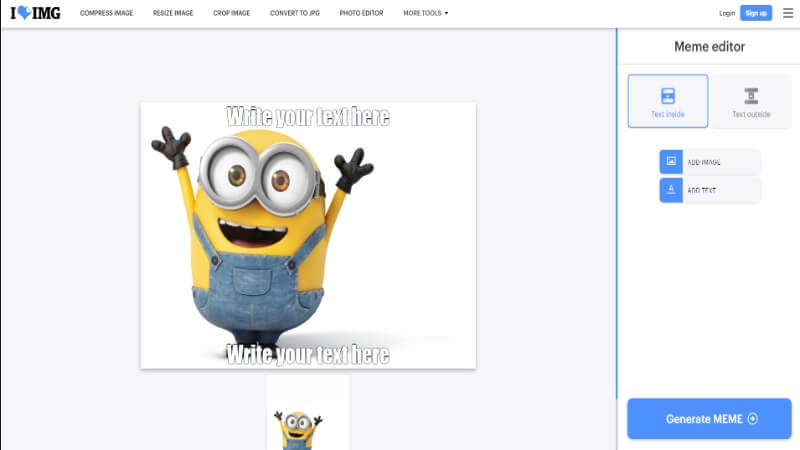
Task: Click the Add Text label
Action: pyautogui.click(x=702, y=190)
